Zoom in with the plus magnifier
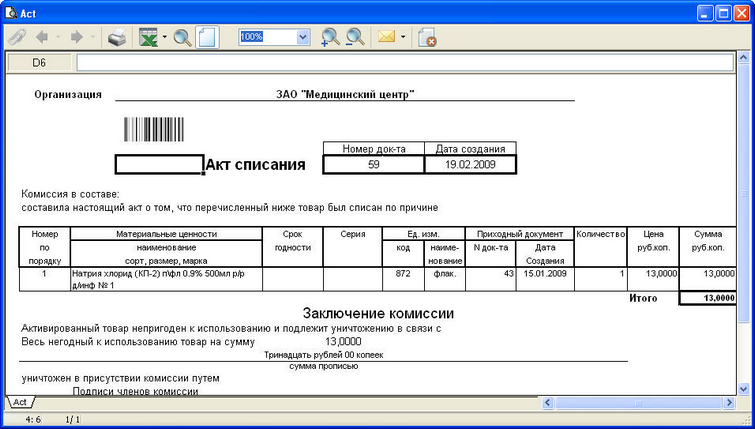Viewport: 755px width, 429px height. click(330, 38)
